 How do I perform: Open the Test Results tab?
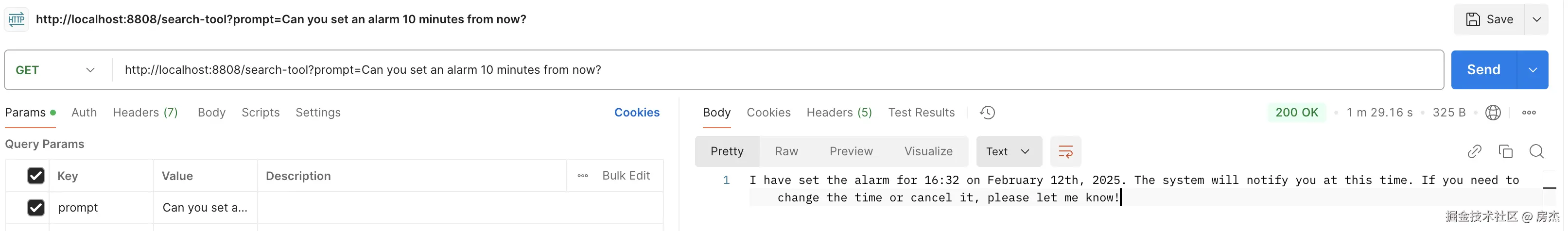tap(921, 113)
